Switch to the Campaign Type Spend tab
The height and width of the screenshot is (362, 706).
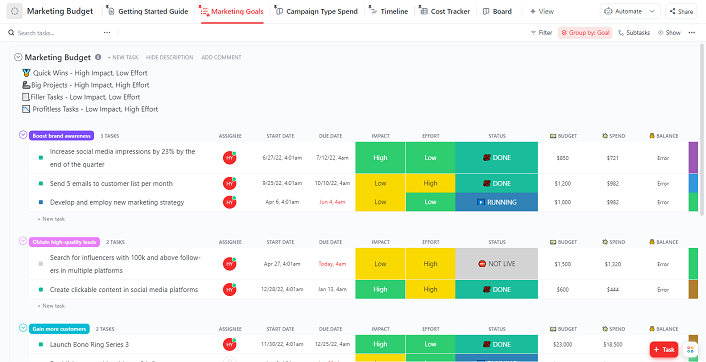317,11
